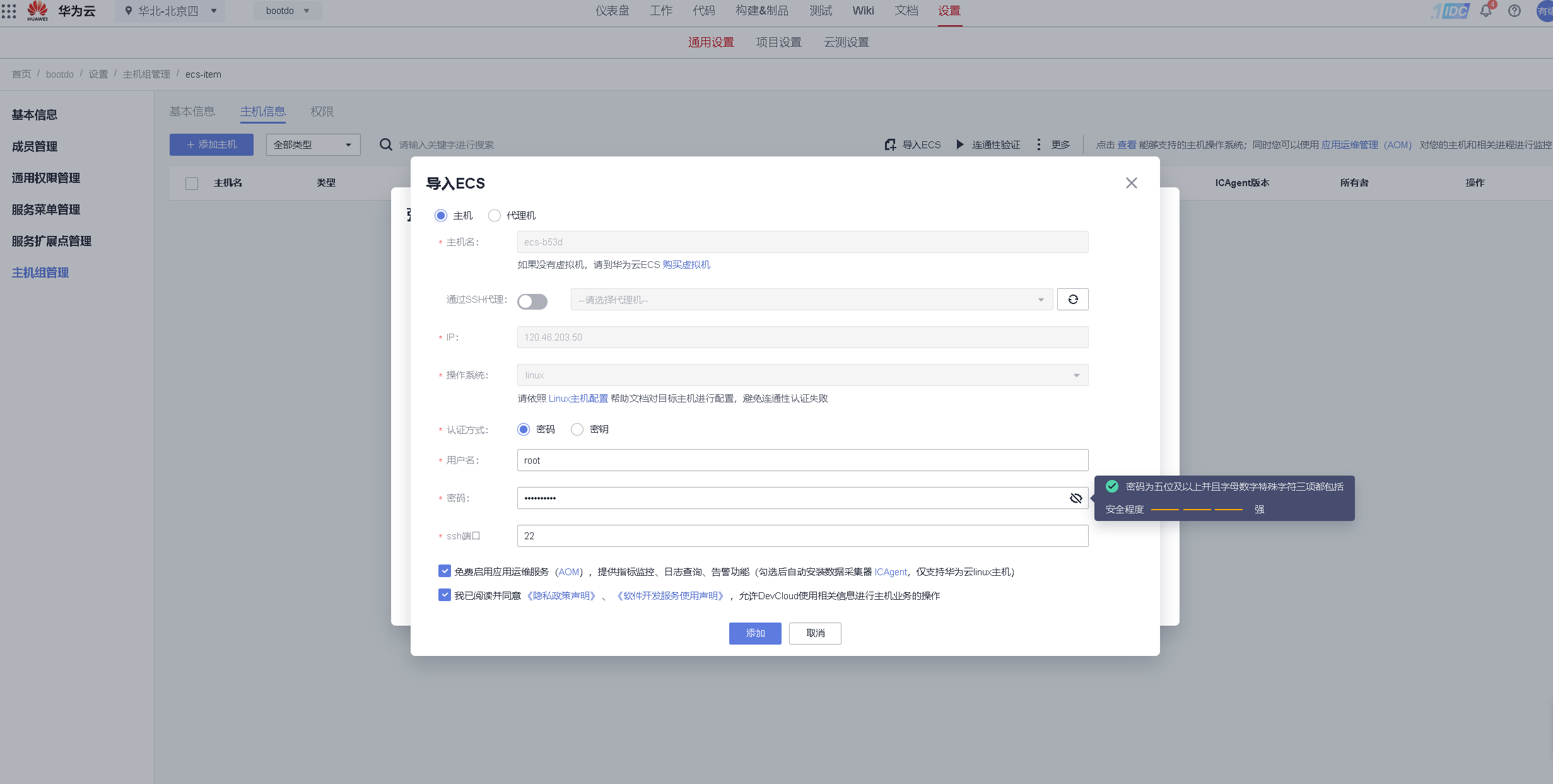Select the 密钥 authentication radio button
Screen dimensions: 1553x784
[x=577, y=429]
